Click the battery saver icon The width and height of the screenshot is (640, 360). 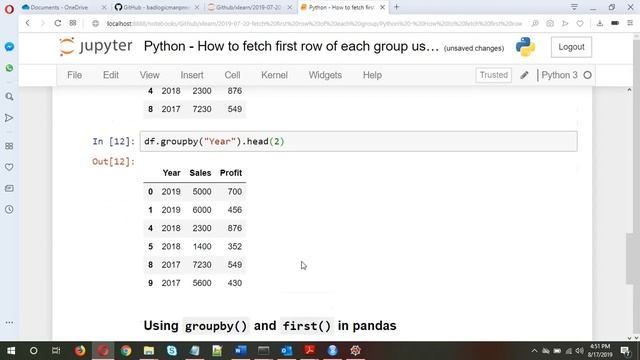(x=615, y=23)
